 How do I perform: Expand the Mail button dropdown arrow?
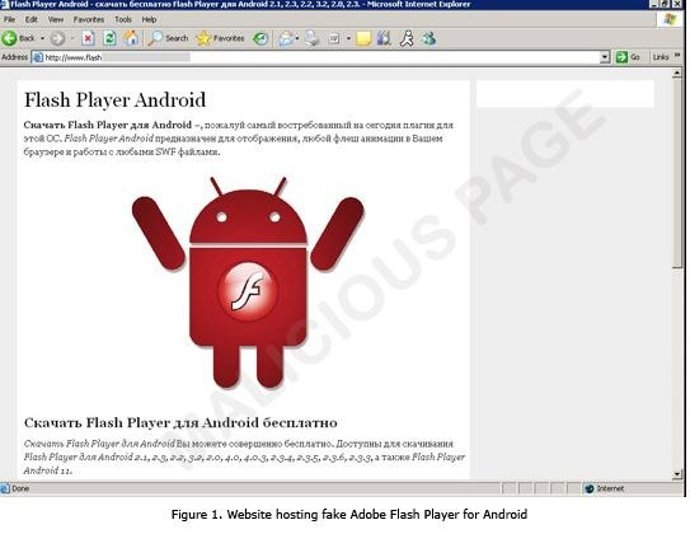click(297, 39)
